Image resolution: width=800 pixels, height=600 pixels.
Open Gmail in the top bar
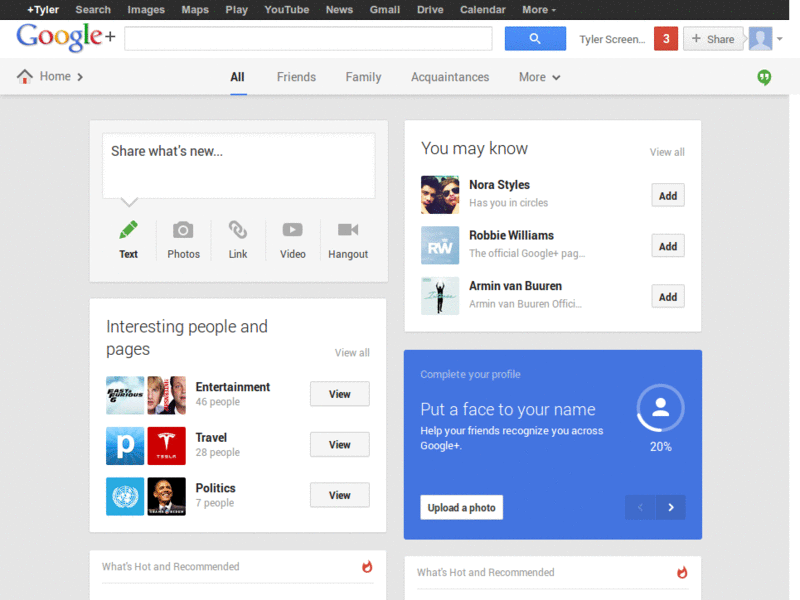tap(385, 10)
